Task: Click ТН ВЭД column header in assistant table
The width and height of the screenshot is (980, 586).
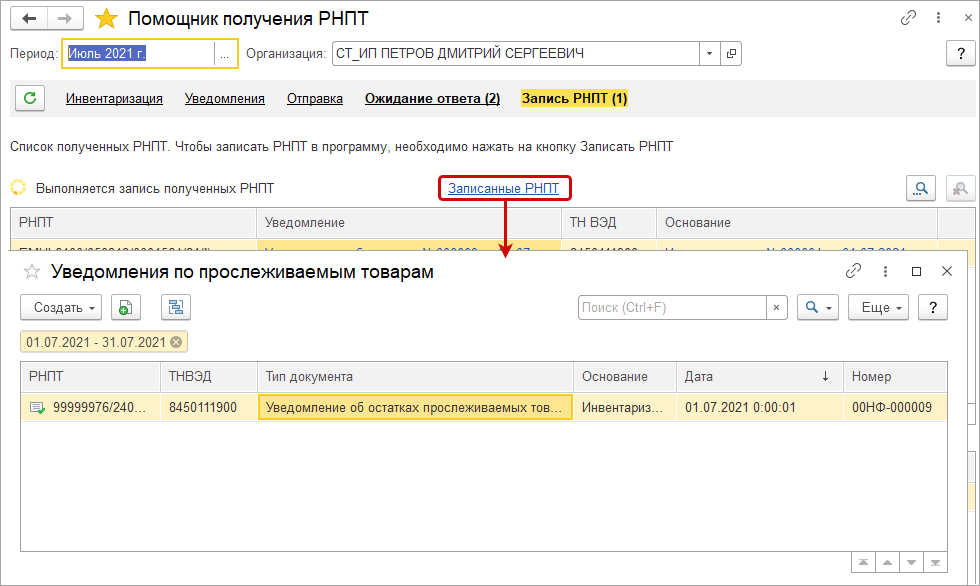Action: coord(609,222)
